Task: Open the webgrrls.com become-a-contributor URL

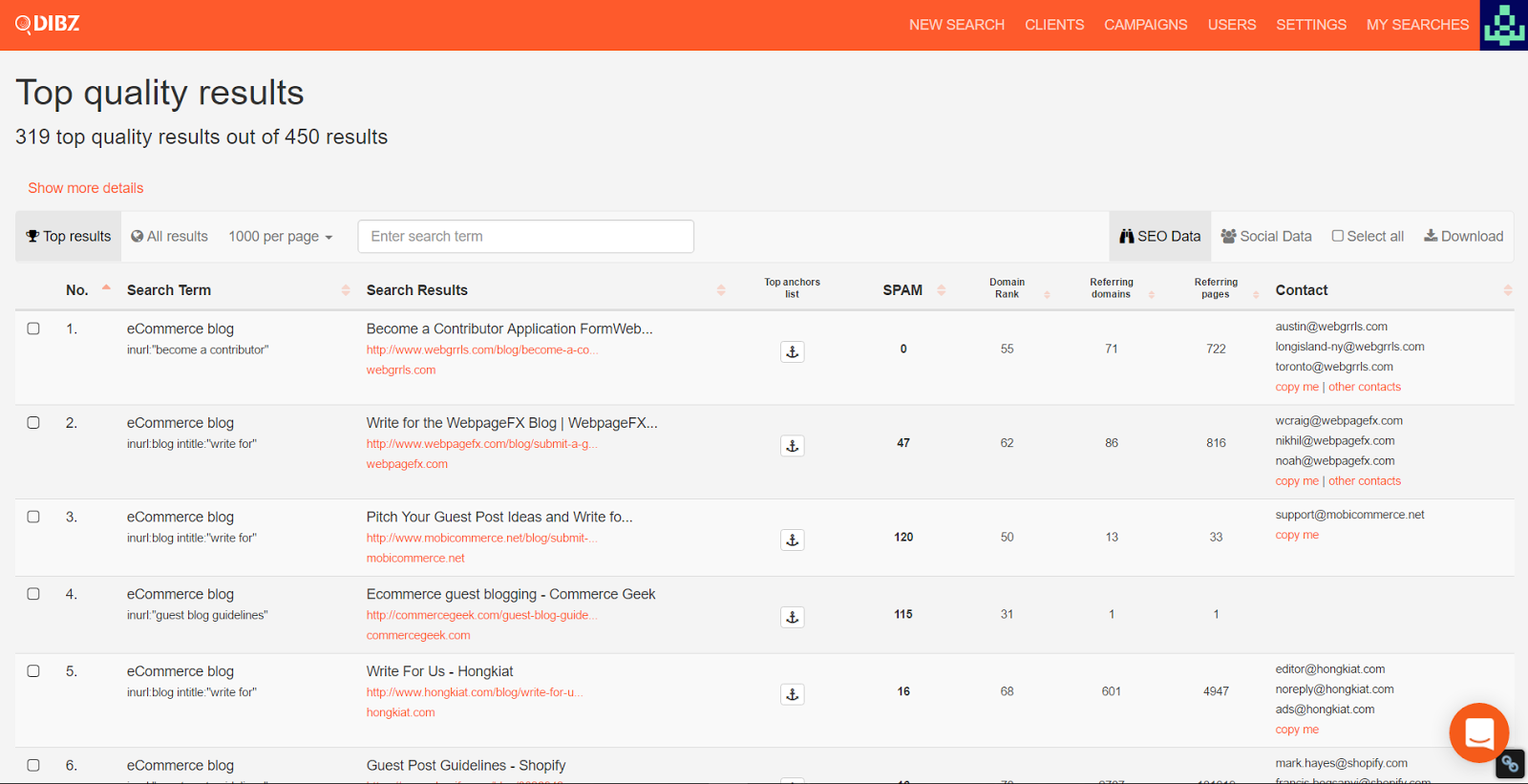Action: 482,350
